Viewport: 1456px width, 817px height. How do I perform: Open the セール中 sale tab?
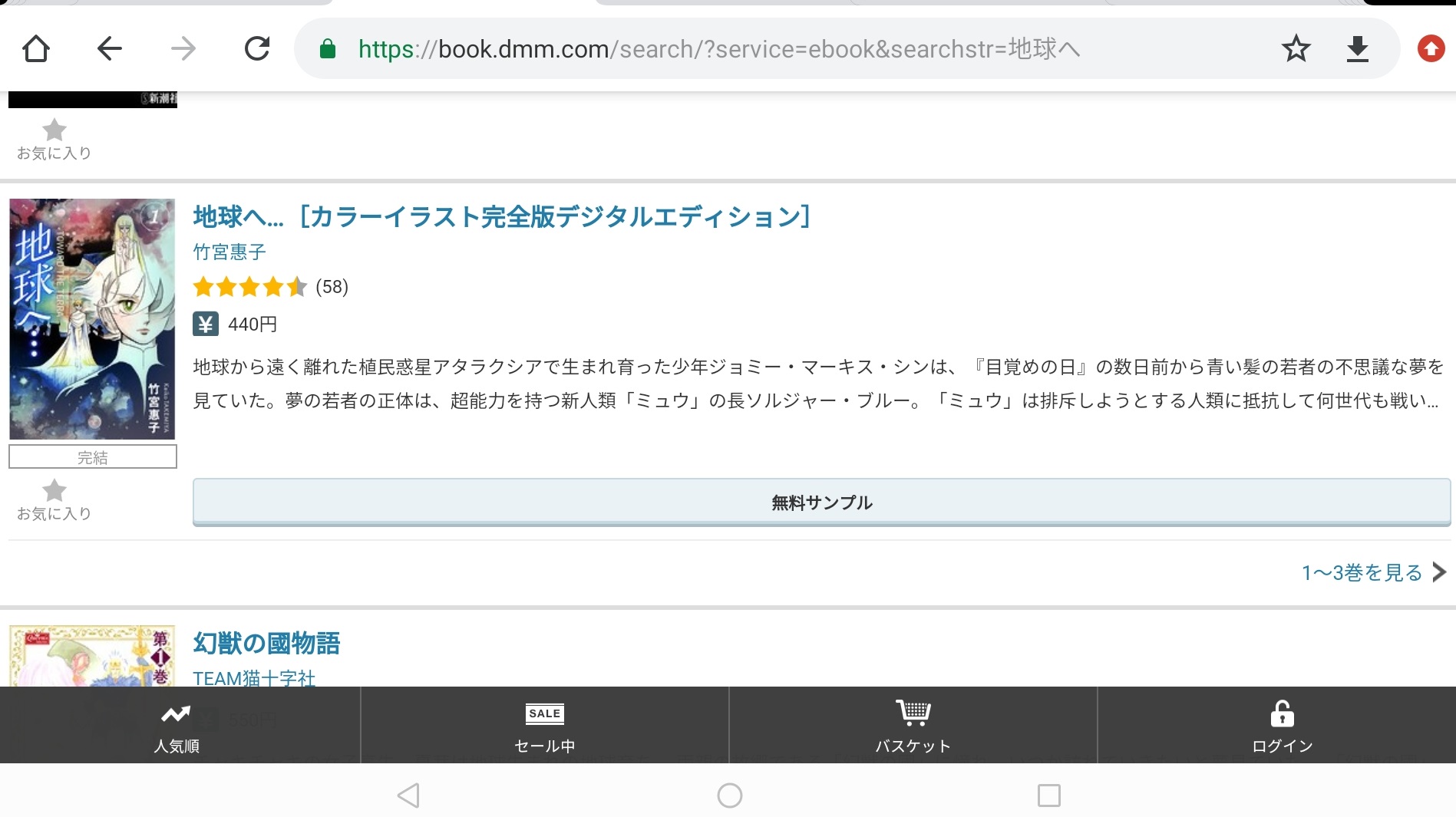click(x=544, y=725)
